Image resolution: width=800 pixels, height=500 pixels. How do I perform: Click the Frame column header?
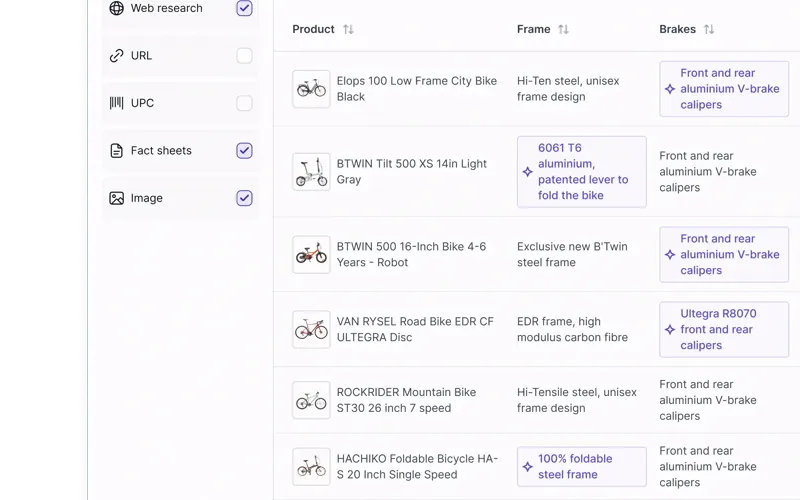pos(533,29)
